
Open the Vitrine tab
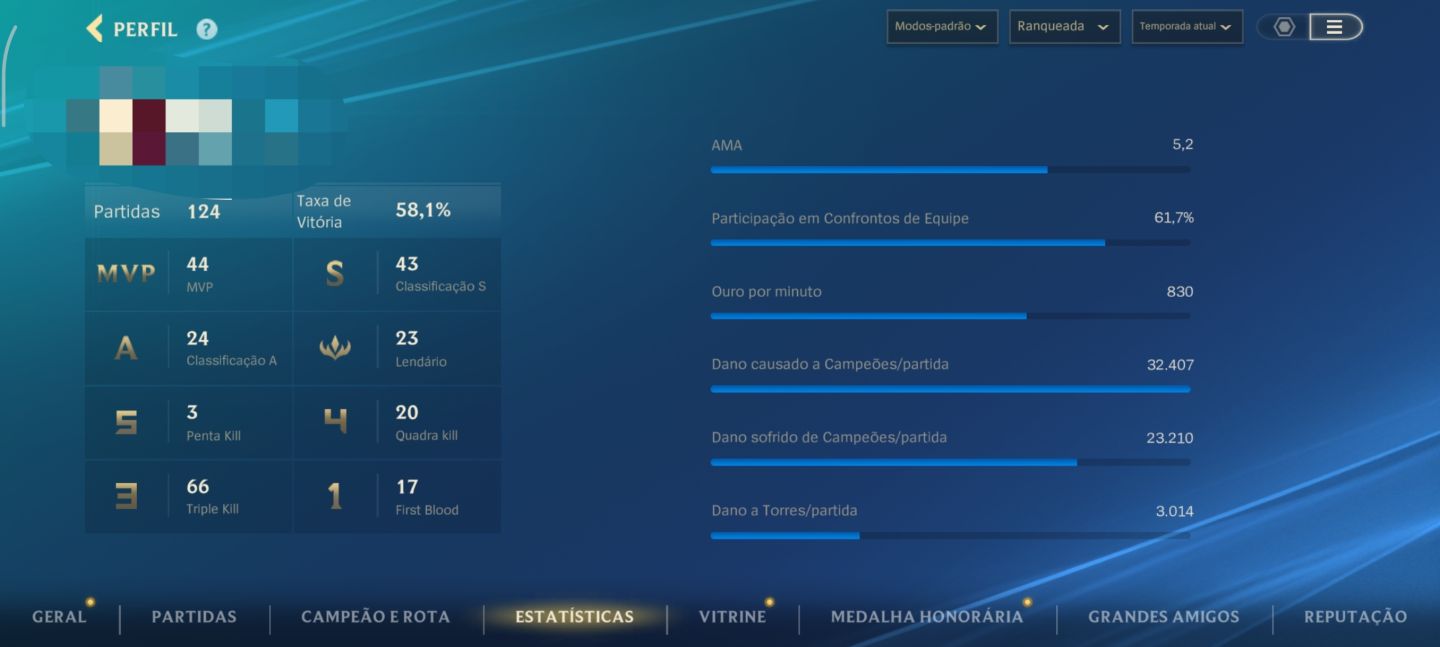[732, 617]
